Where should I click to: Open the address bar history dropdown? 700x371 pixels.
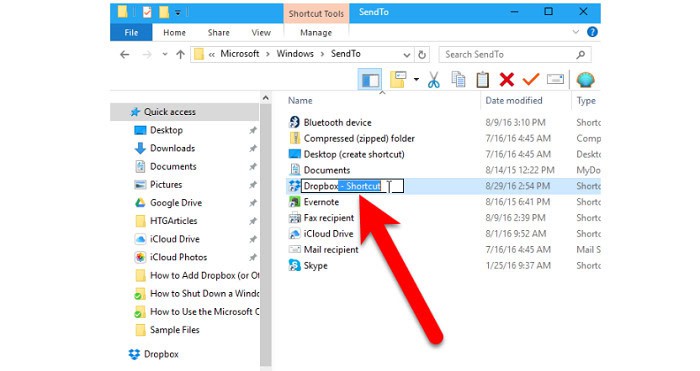[x=407, y=55]
